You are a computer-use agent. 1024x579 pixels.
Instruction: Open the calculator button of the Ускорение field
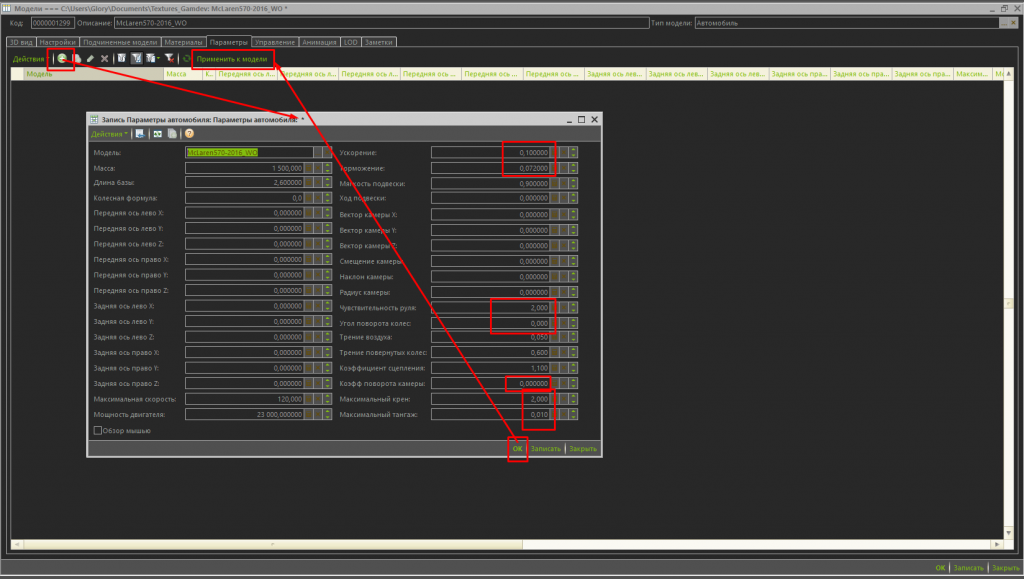click(554, 152)
